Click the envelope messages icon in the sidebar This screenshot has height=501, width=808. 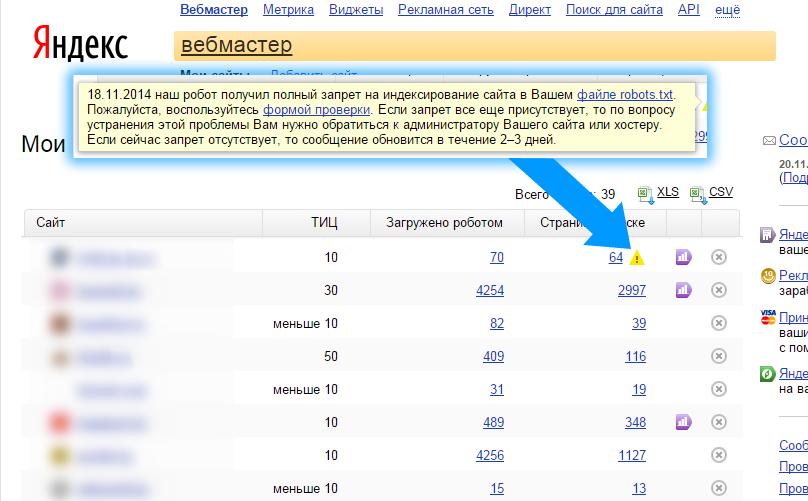pyautogui.click(x=769, y=140)
